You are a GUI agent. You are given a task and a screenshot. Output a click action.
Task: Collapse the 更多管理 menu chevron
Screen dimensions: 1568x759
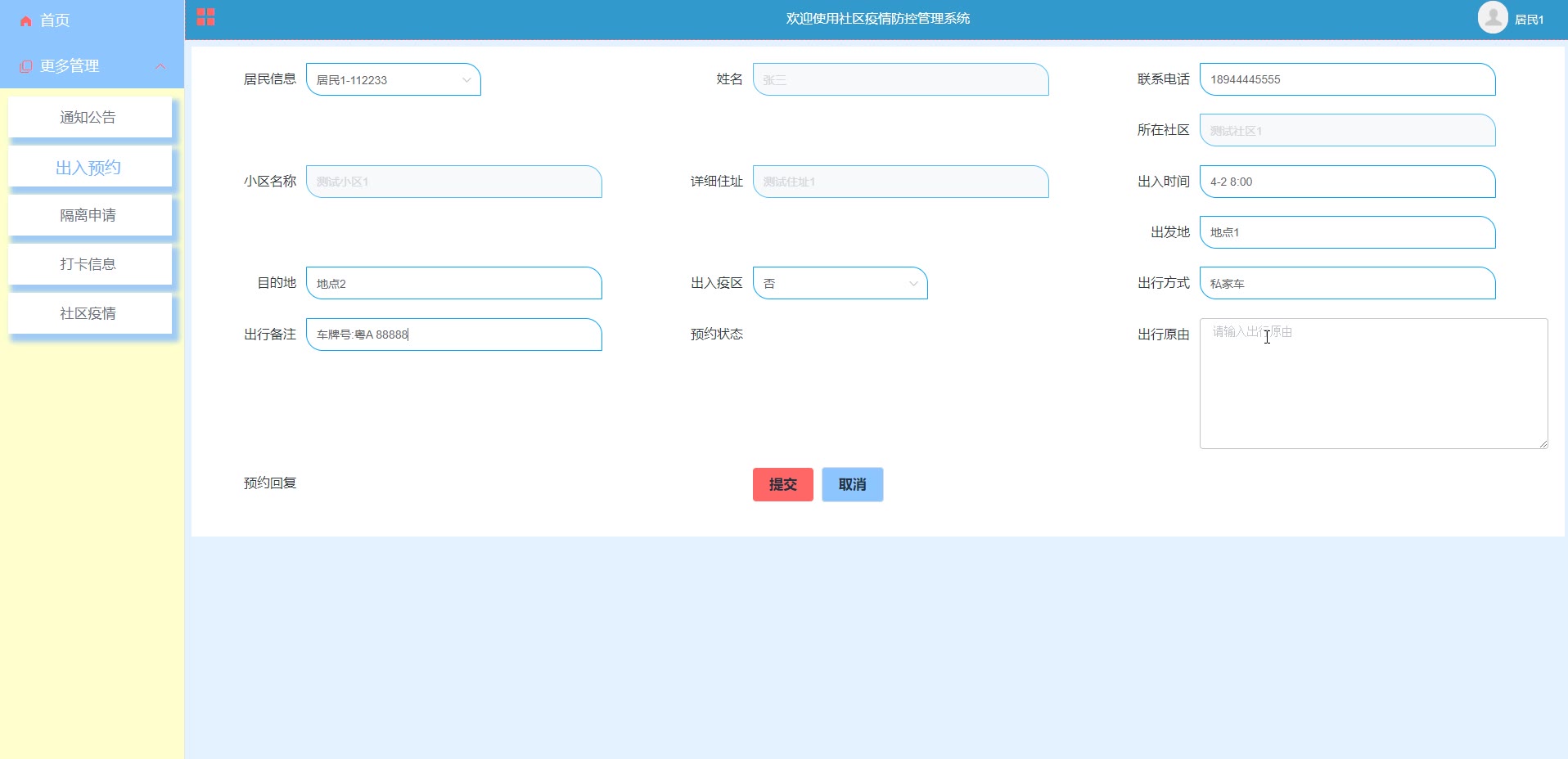[x=160, y=66]
